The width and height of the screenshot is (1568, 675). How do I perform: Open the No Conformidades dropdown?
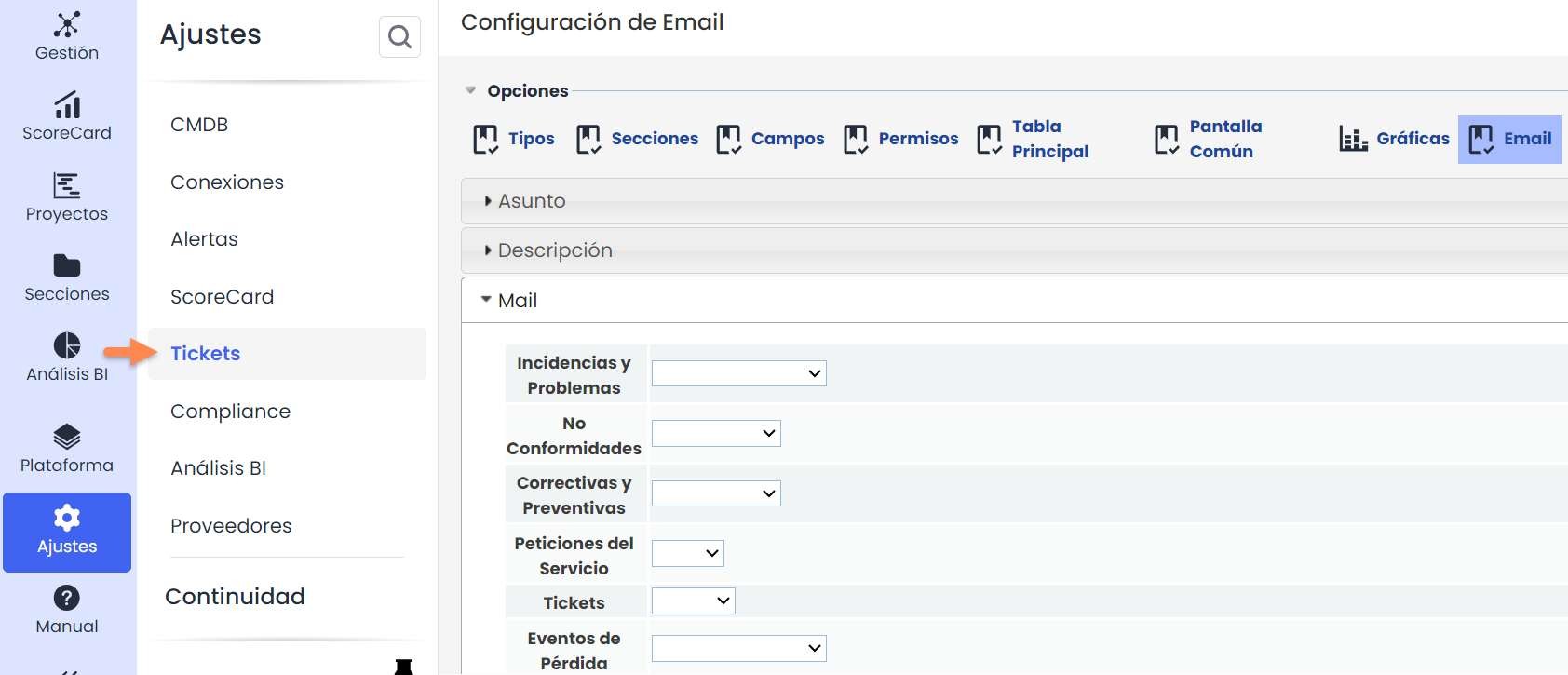[x=716, y=433]
